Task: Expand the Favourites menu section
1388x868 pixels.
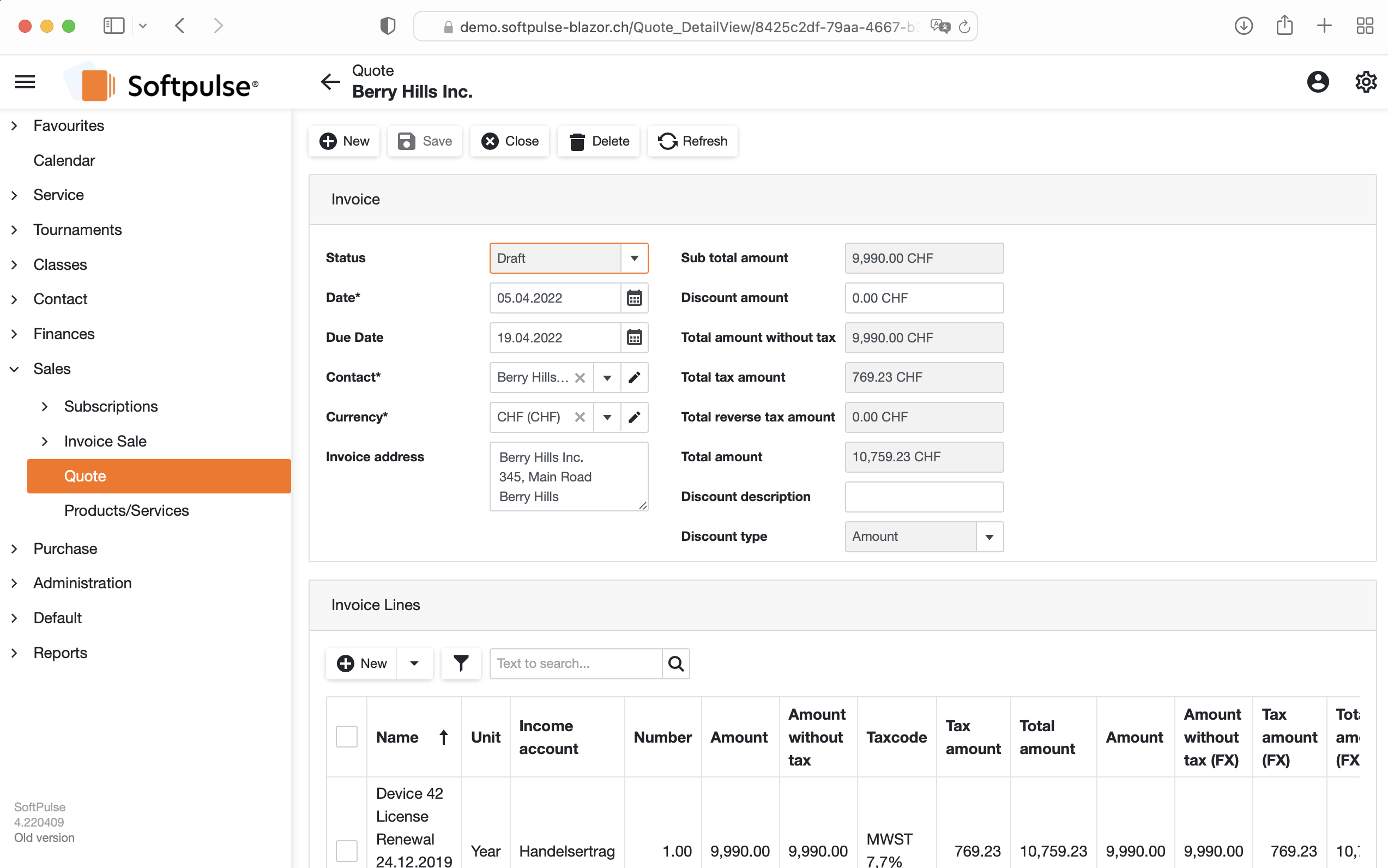Action: 14,126
